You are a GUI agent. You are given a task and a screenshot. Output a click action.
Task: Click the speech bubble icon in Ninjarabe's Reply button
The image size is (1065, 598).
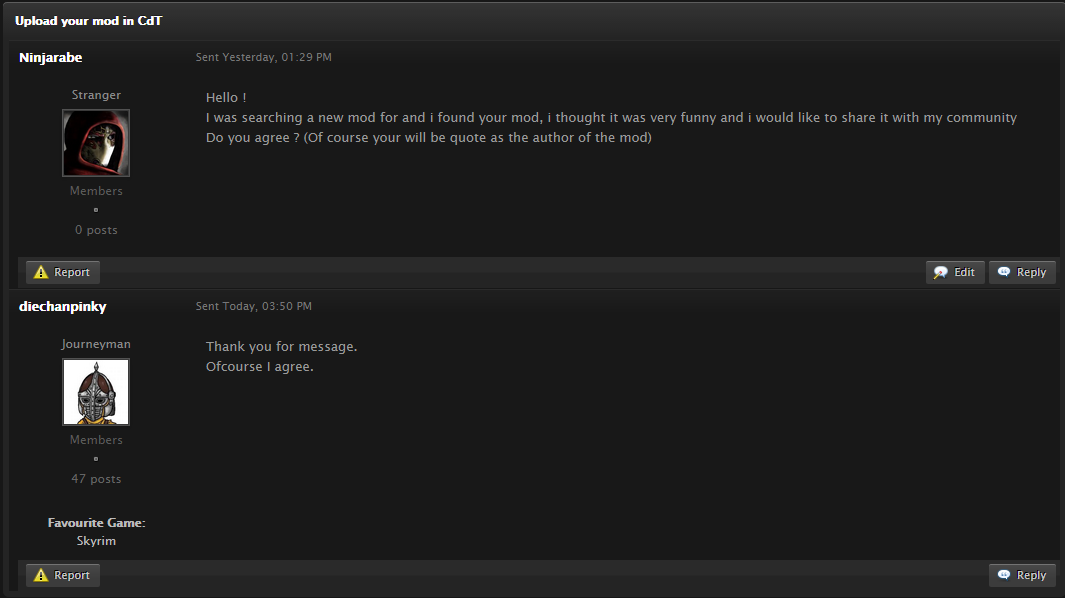(x=1004, y=272)
